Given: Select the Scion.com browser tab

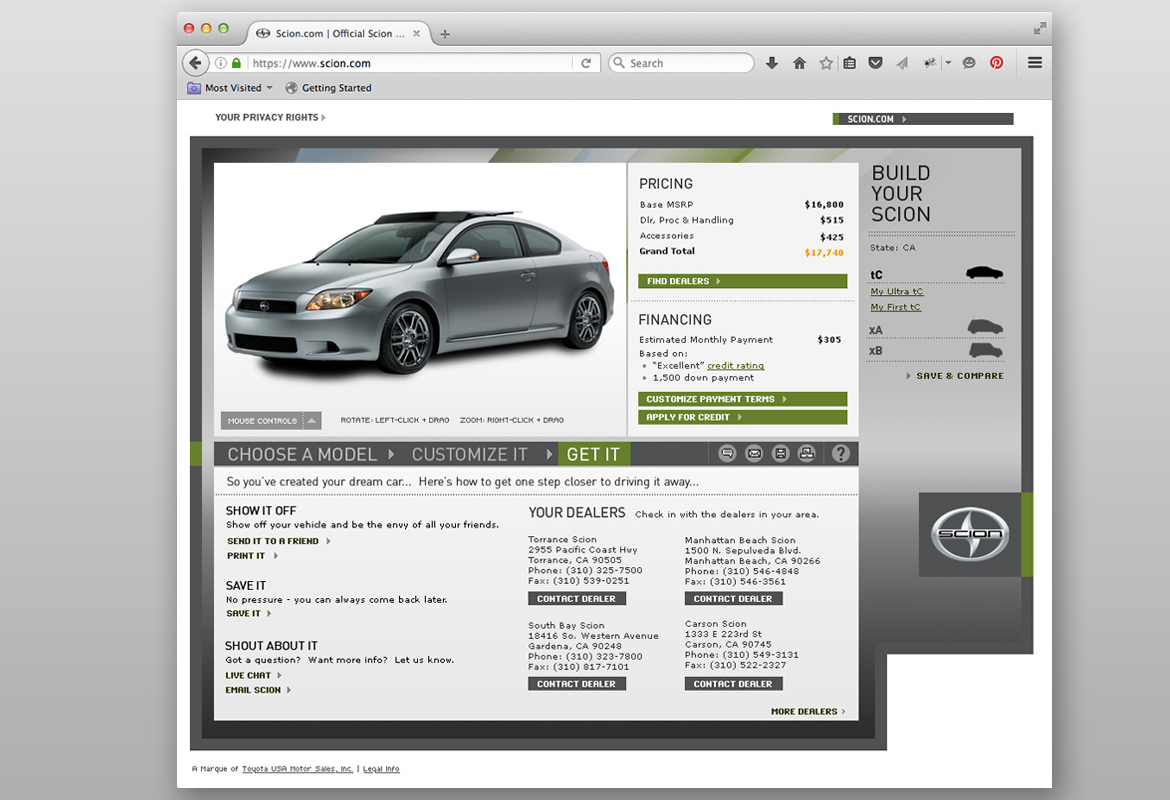Looking at the screenshot, I should (x=340, y=34).
